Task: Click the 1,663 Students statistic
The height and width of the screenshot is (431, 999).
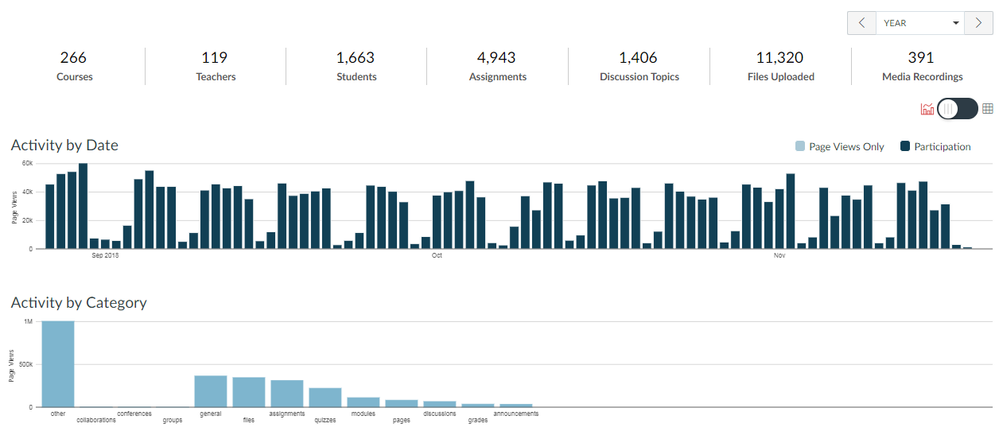Action: point(356,66)
